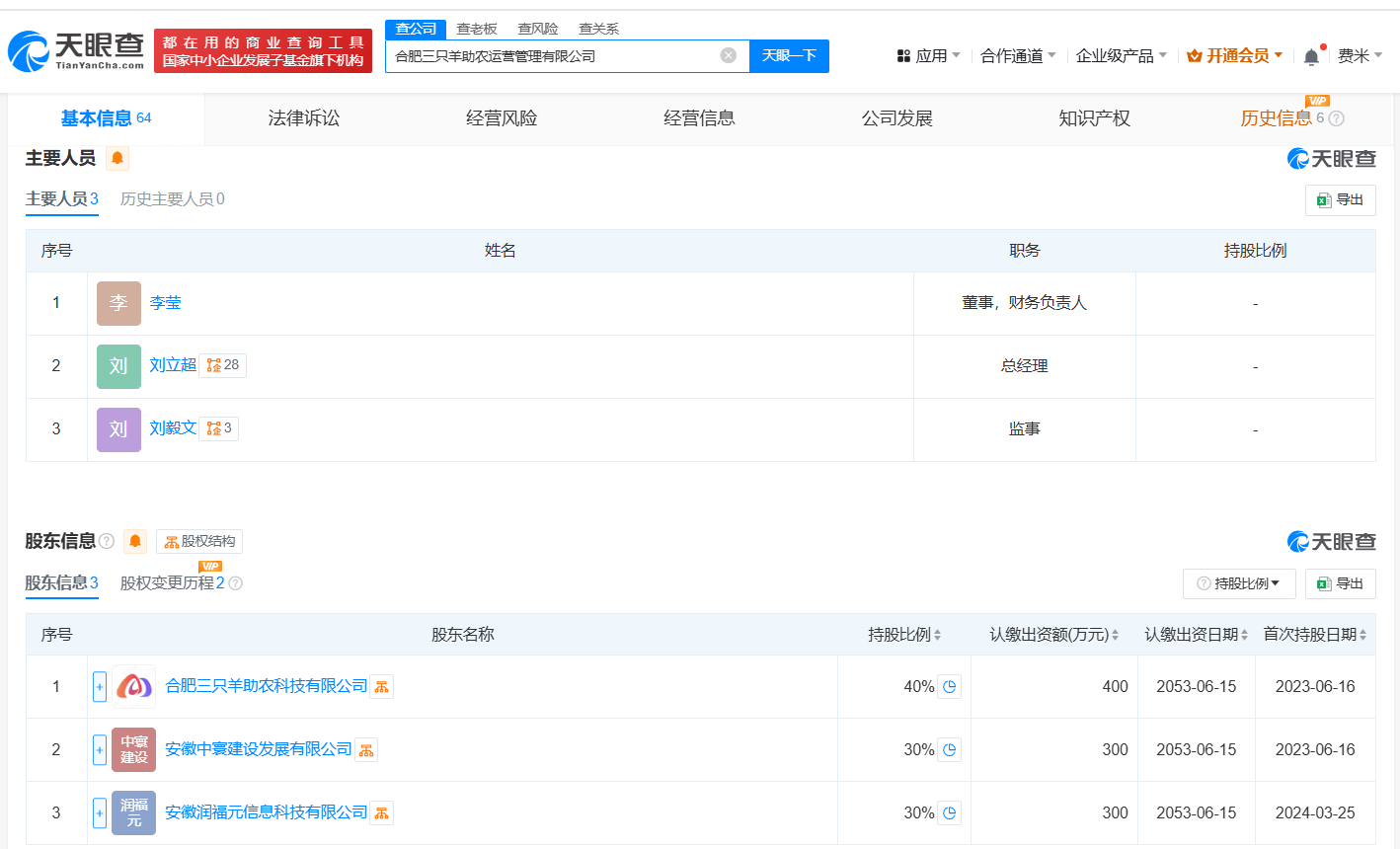The width and height of the screenshot is (1400, 849).
Task: Click pie chart icon beside 40% holding
Action: coord(949,687)
